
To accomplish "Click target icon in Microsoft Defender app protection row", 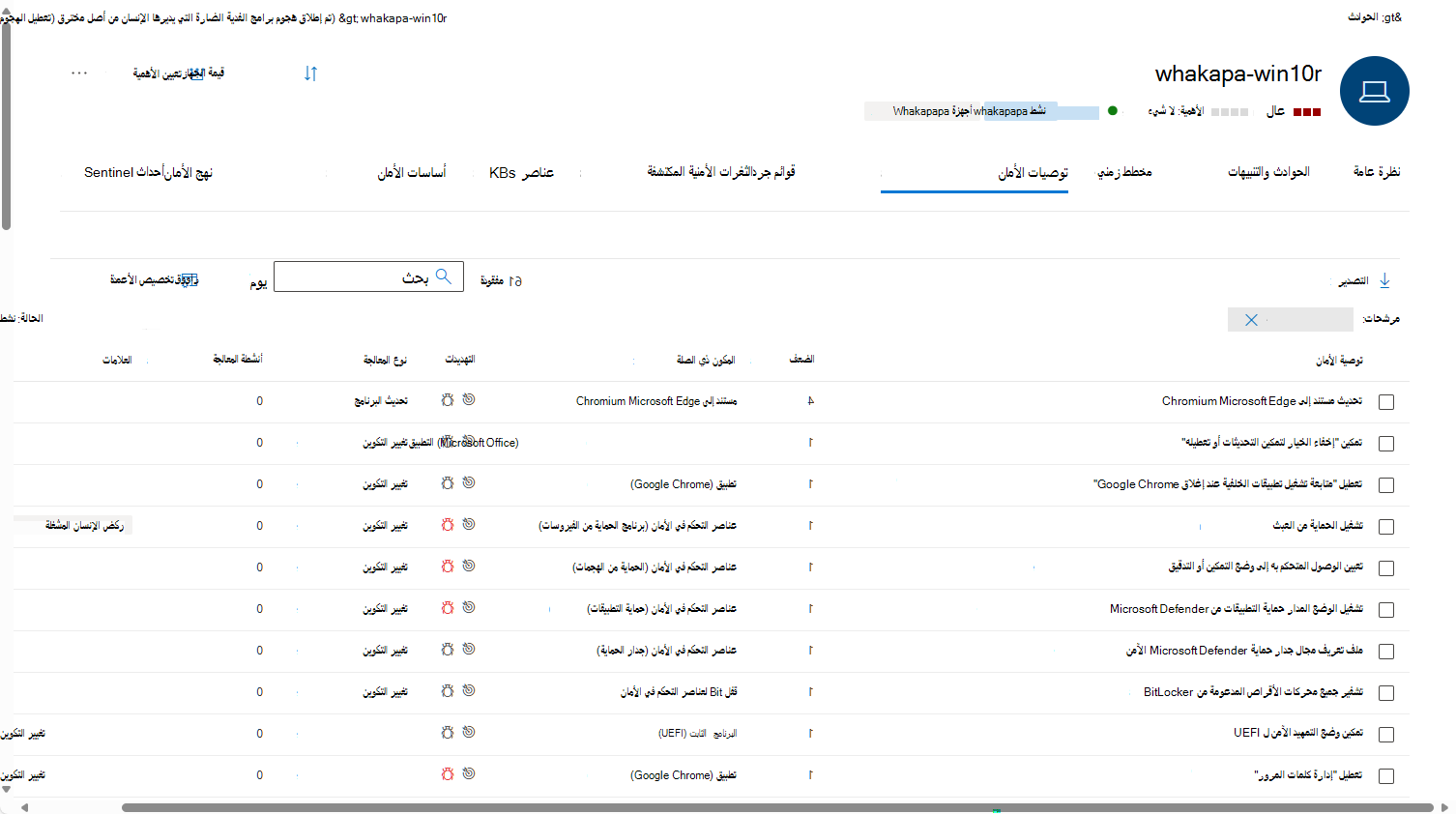I will [469, 607].
